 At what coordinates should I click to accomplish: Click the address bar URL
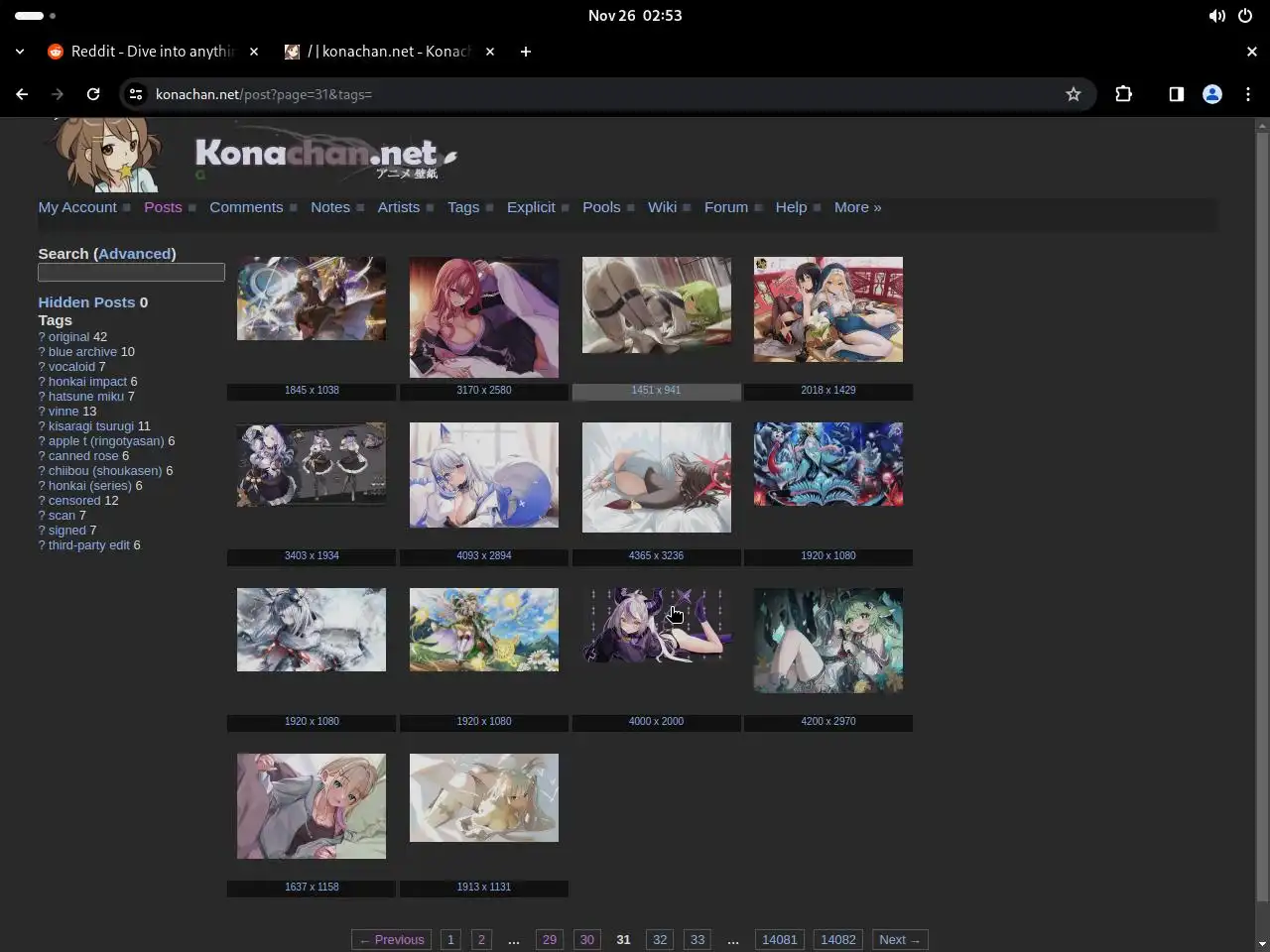click(x=264, y=94)
